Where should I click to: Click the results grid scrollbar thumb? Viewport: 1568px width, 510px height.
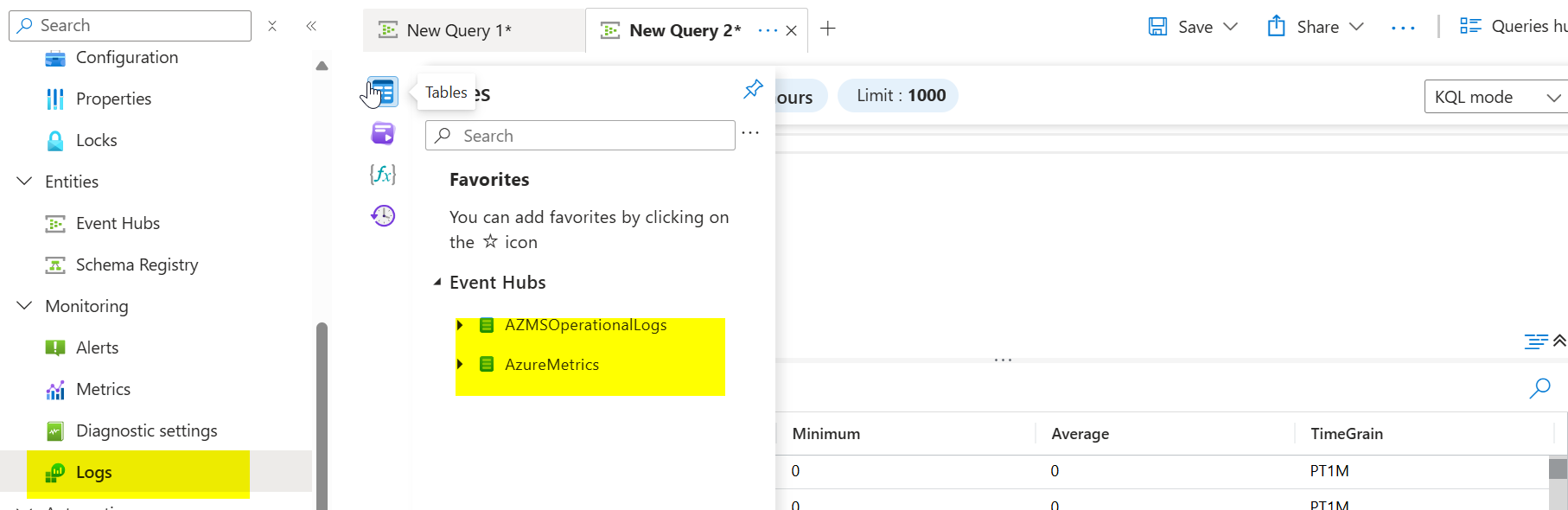(1558, 469)
